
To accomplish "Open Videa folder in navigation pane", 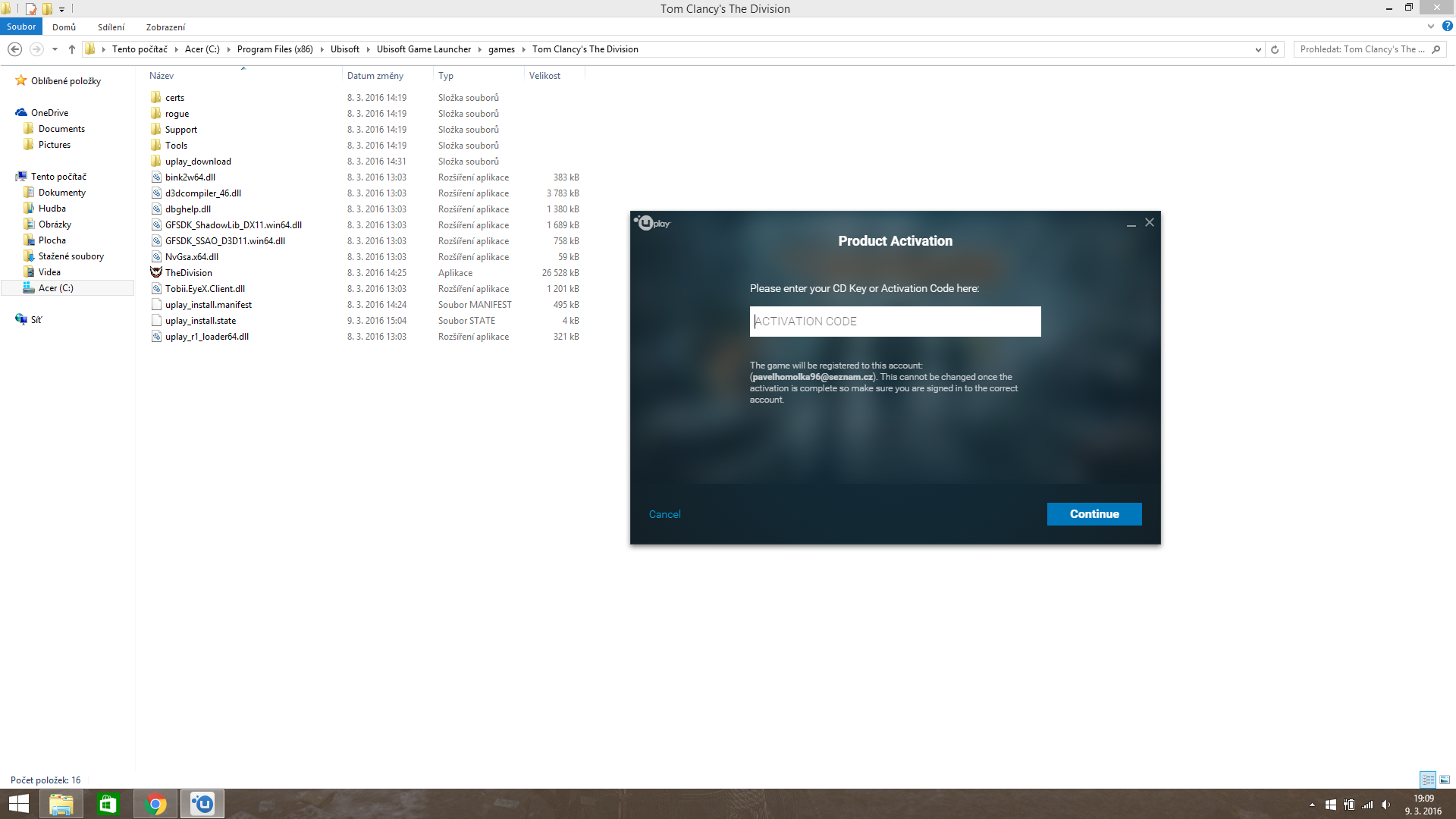I will tap(49, 272).
